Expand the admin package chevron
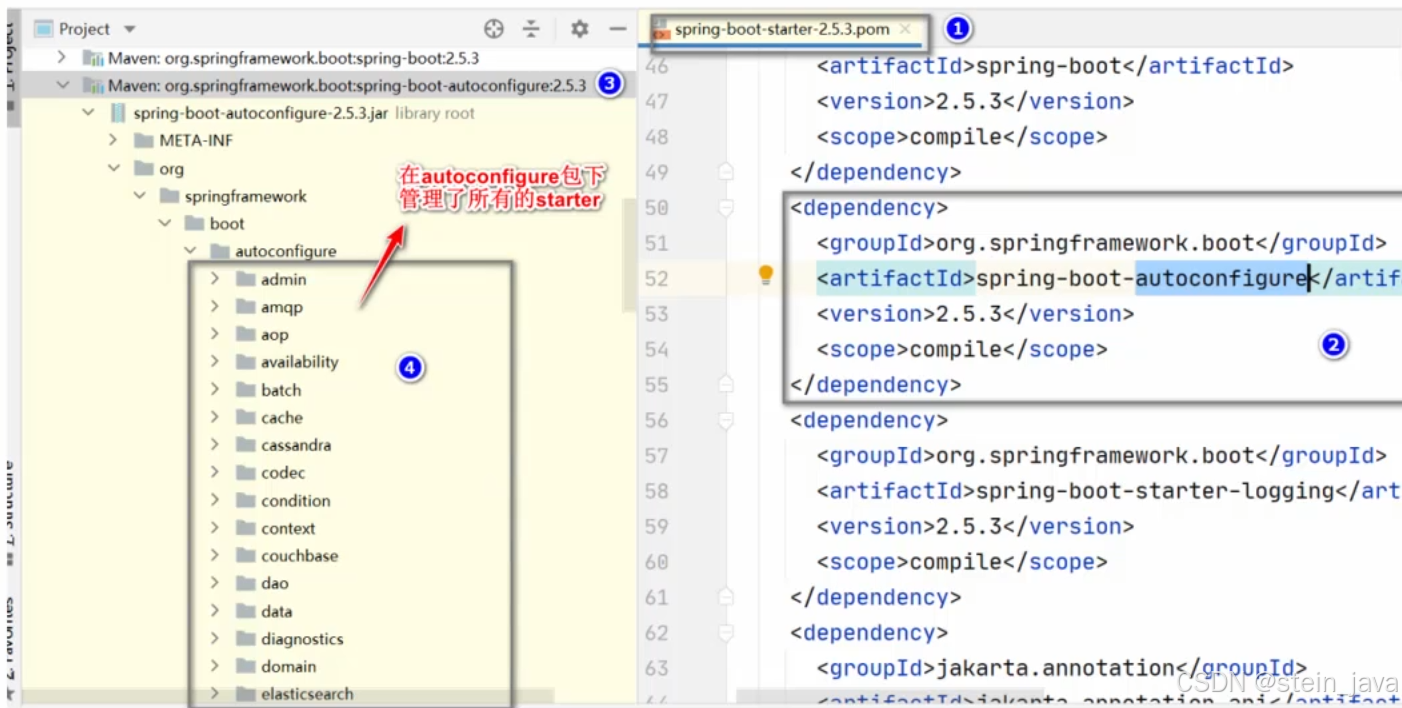 [x=215, y=279]
